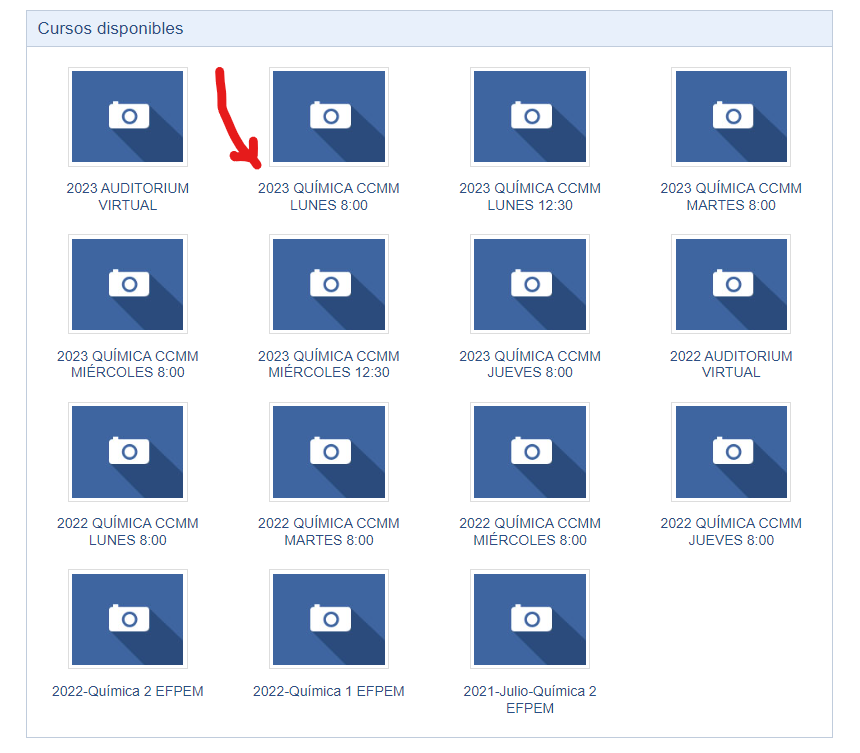Viewport: 860px width, 753px height.
Task: Click the 2023 QUÍMICA CCMM LUNES 8:00 title link
Action: (x=329, y=196)
